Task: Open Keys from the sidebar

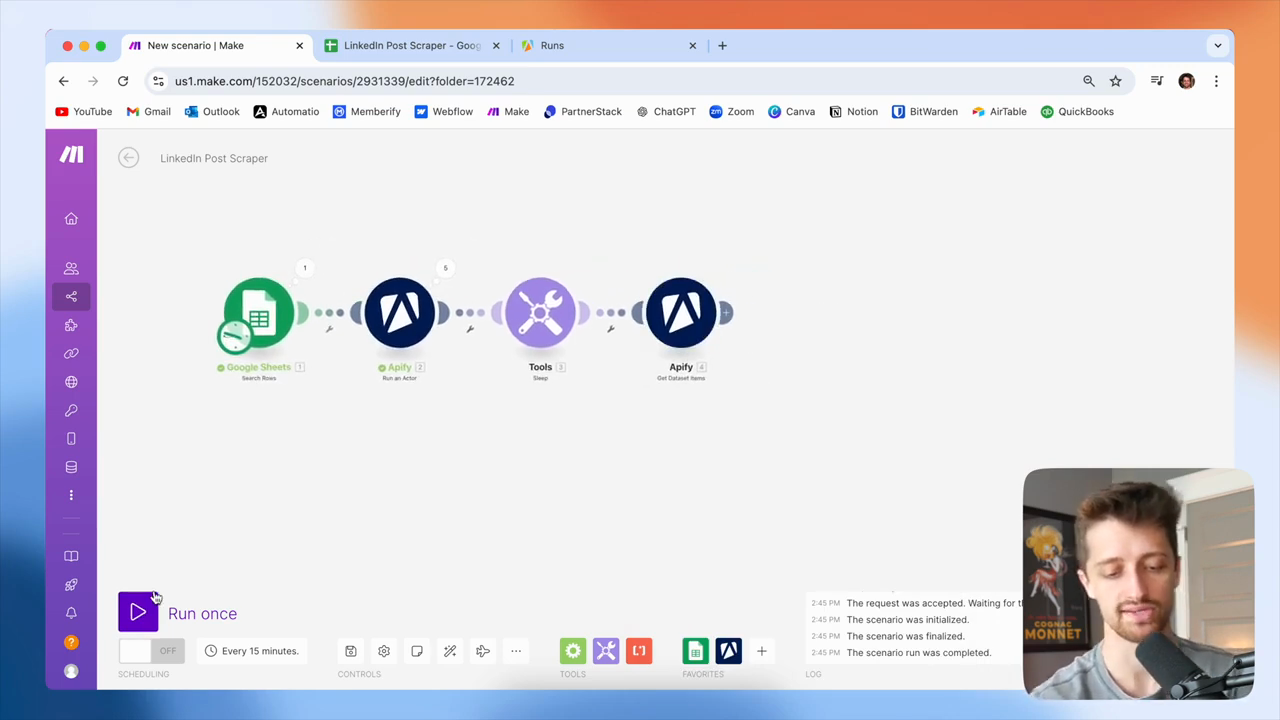Action: point(71,410)
